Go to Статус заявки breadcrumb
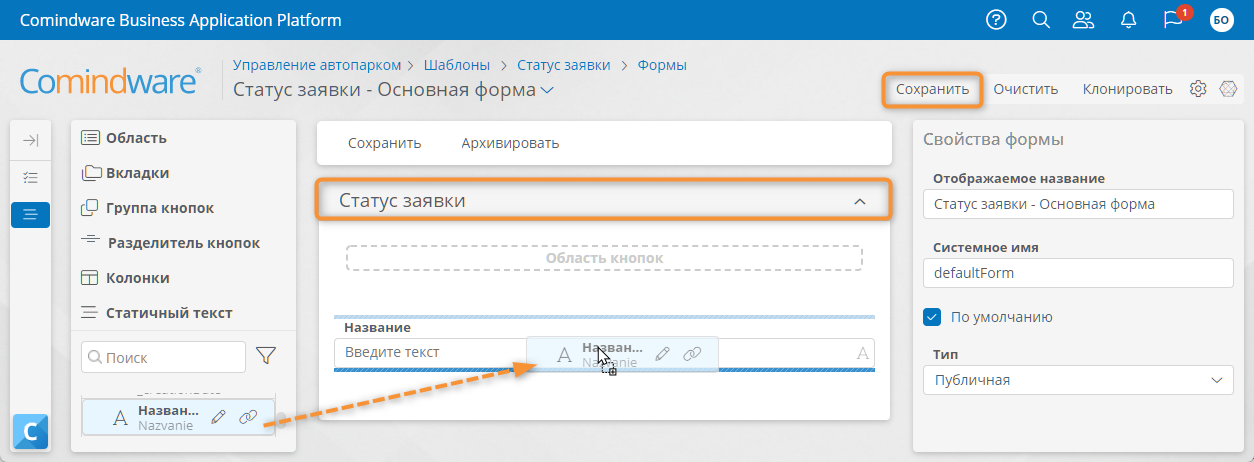The height and width of the screenshot is (462, 1254). (563, 65)
